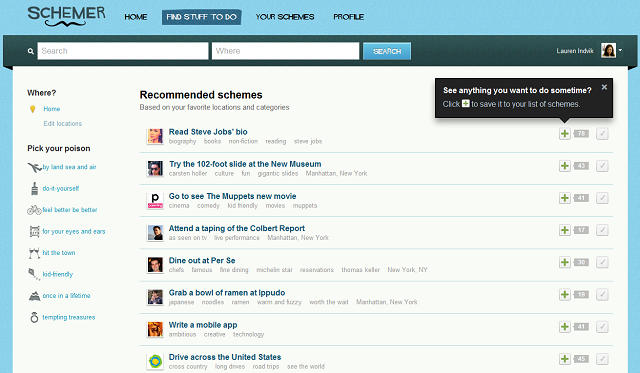The width and height of the screenshot is (640, 373).
Task: Open the tempting treasures category link
Action: (x=69, y=317)
